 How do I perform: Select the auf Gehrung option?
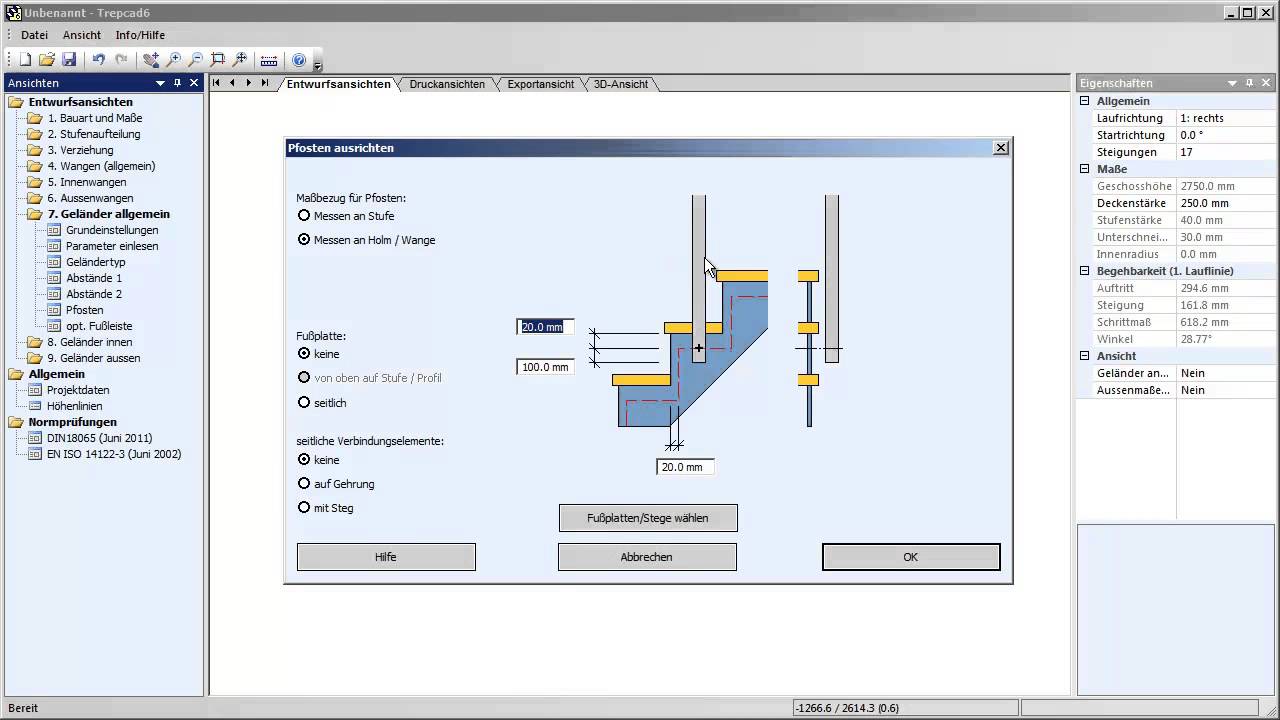pos(304,484)
